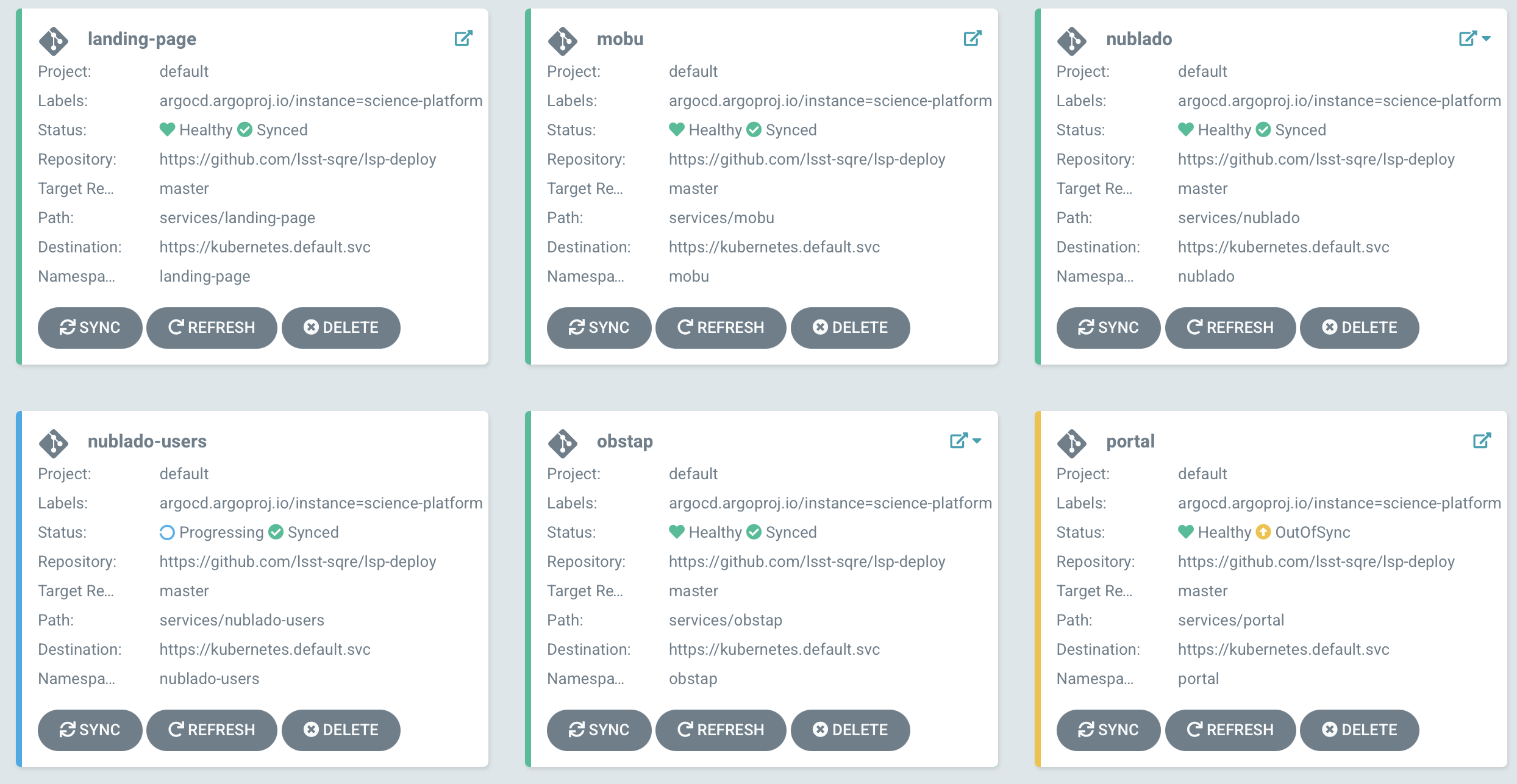Click nublado-users Progressing spinner icon

click(x=167, y=532)
